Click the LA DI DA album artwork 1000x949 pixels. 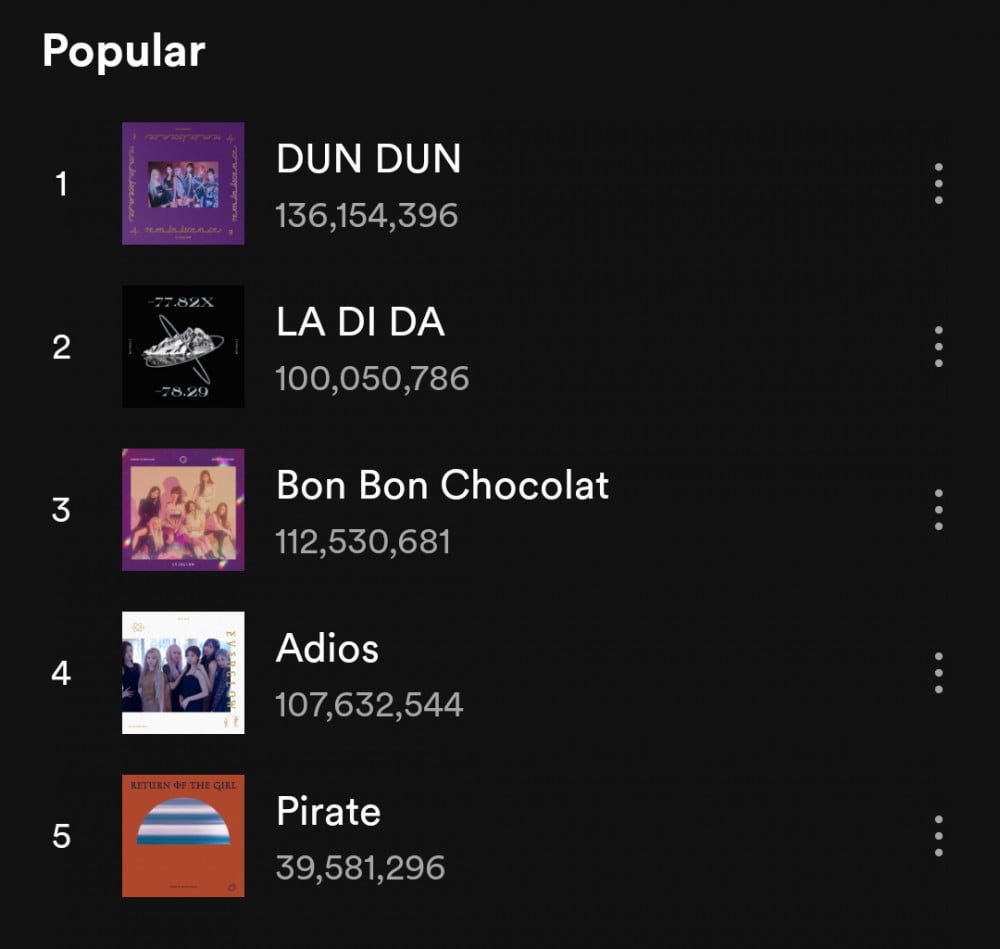pyautogui.click(x=183, y=347)
